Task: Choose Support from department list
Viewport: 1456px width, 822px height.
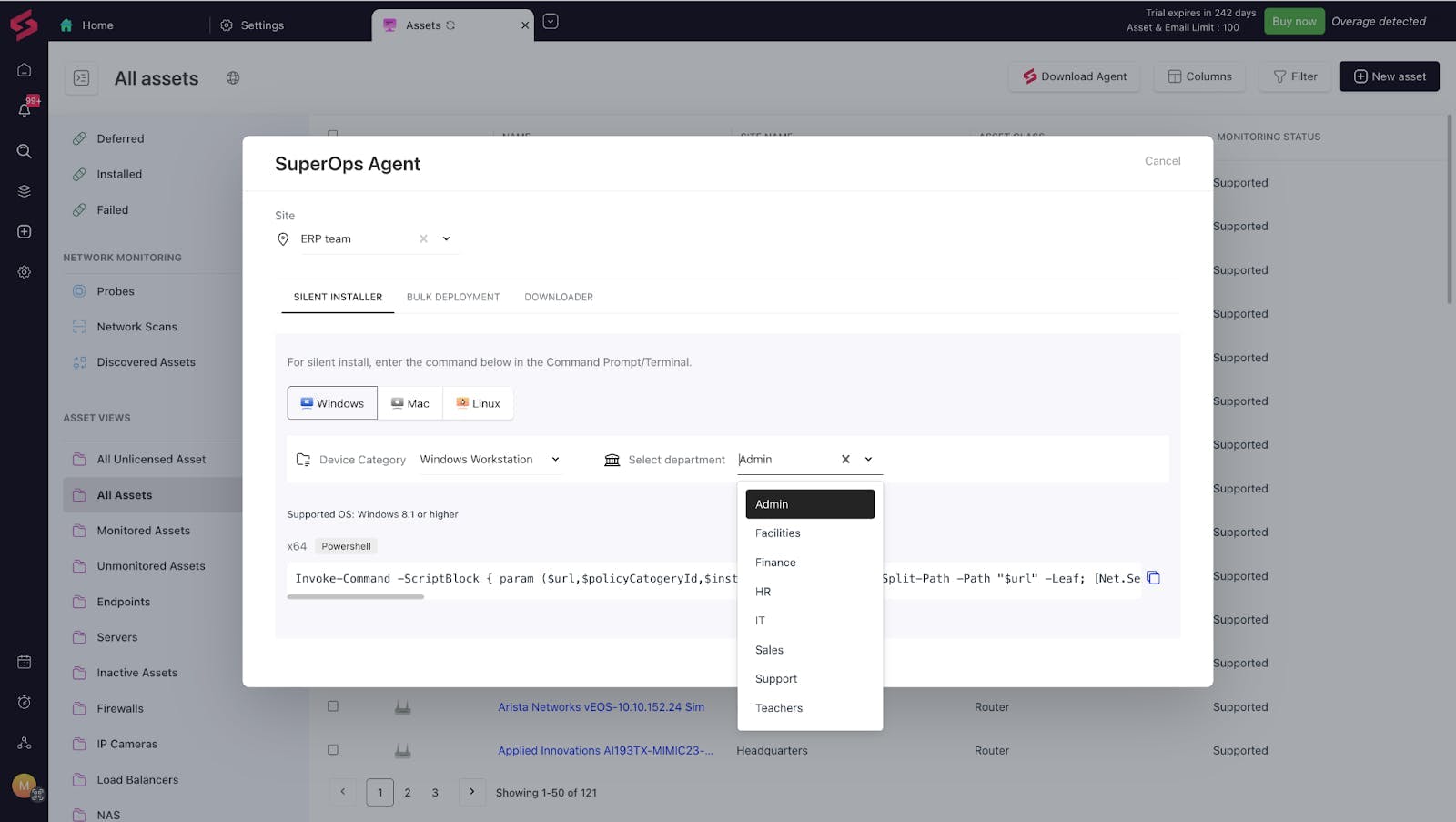Action: pyautogui.click(x=810, y=679)
